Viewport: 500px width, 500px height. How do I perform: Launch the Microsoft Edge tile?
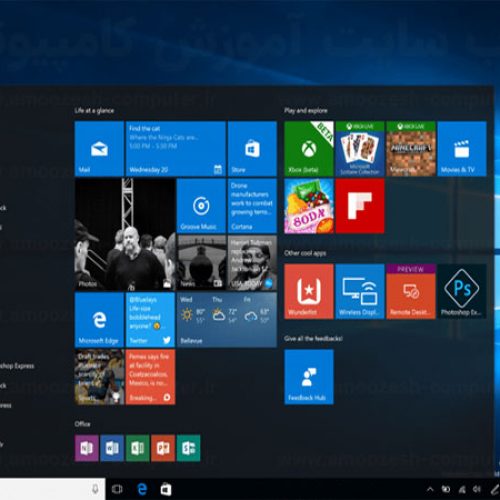tap(99, 320)
